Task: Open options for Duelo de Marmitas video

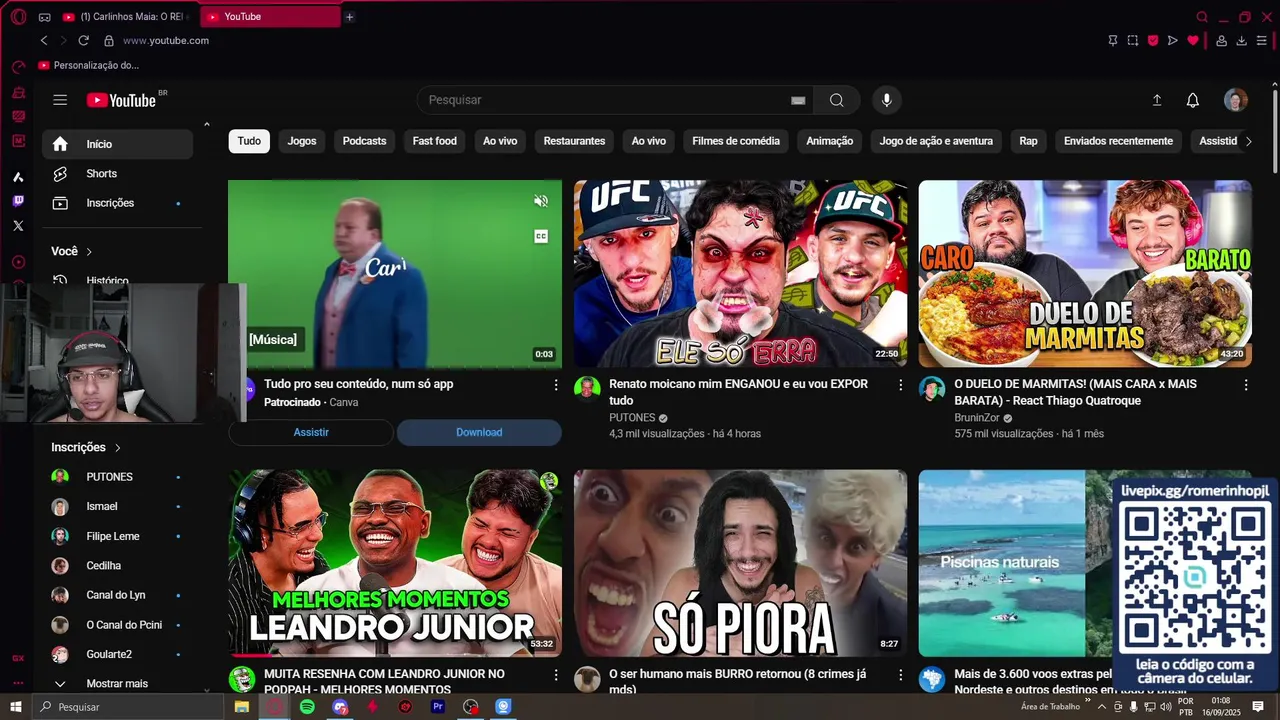Action: point(1246,385)
